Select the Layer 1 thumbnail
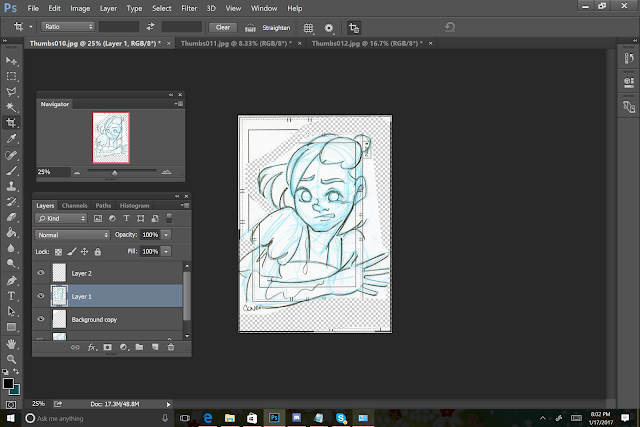The image size is (640, 427). [x=58, y=295]
